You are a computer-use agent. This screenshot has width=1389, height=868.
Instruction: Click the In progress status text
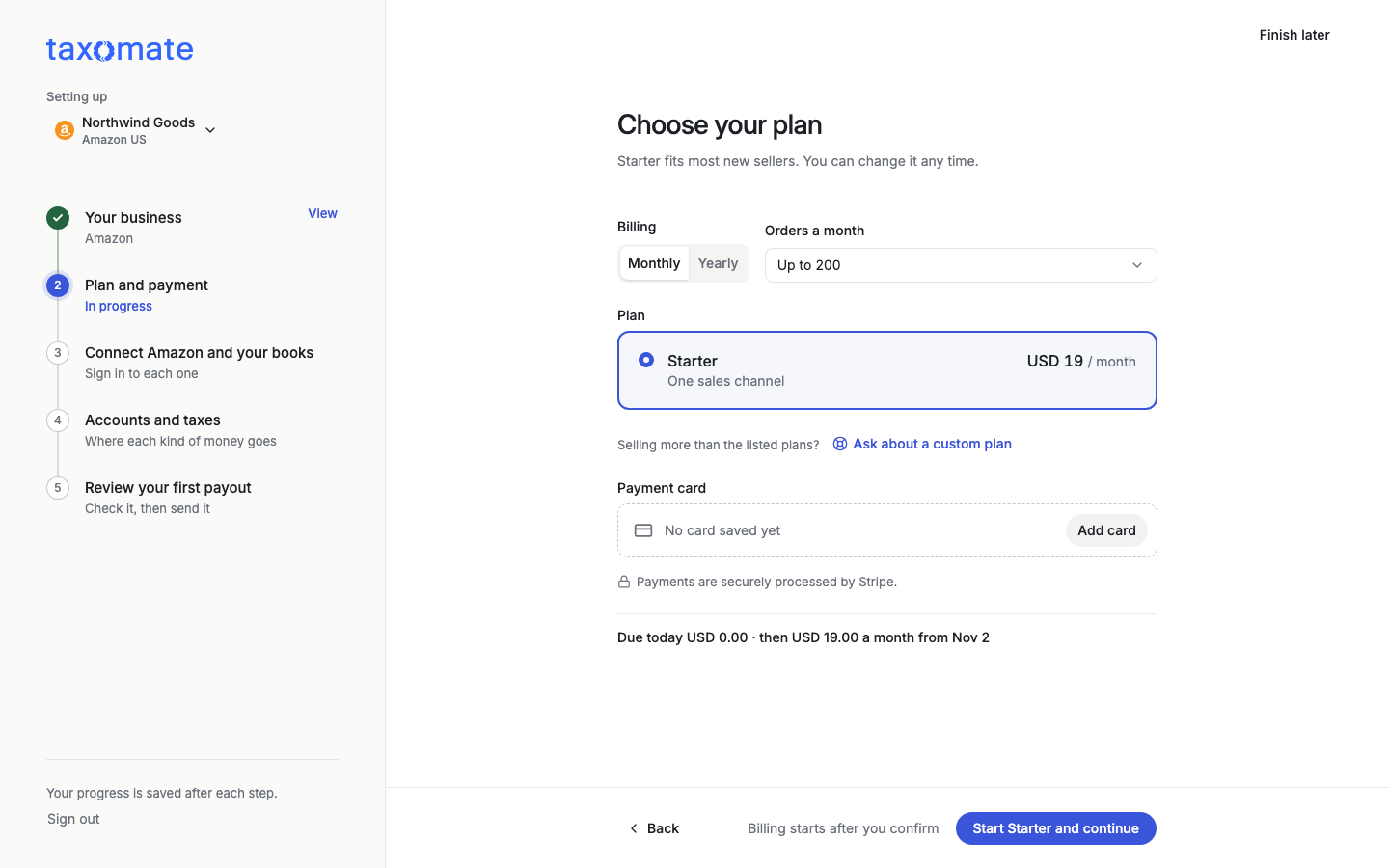coord(119,307)
